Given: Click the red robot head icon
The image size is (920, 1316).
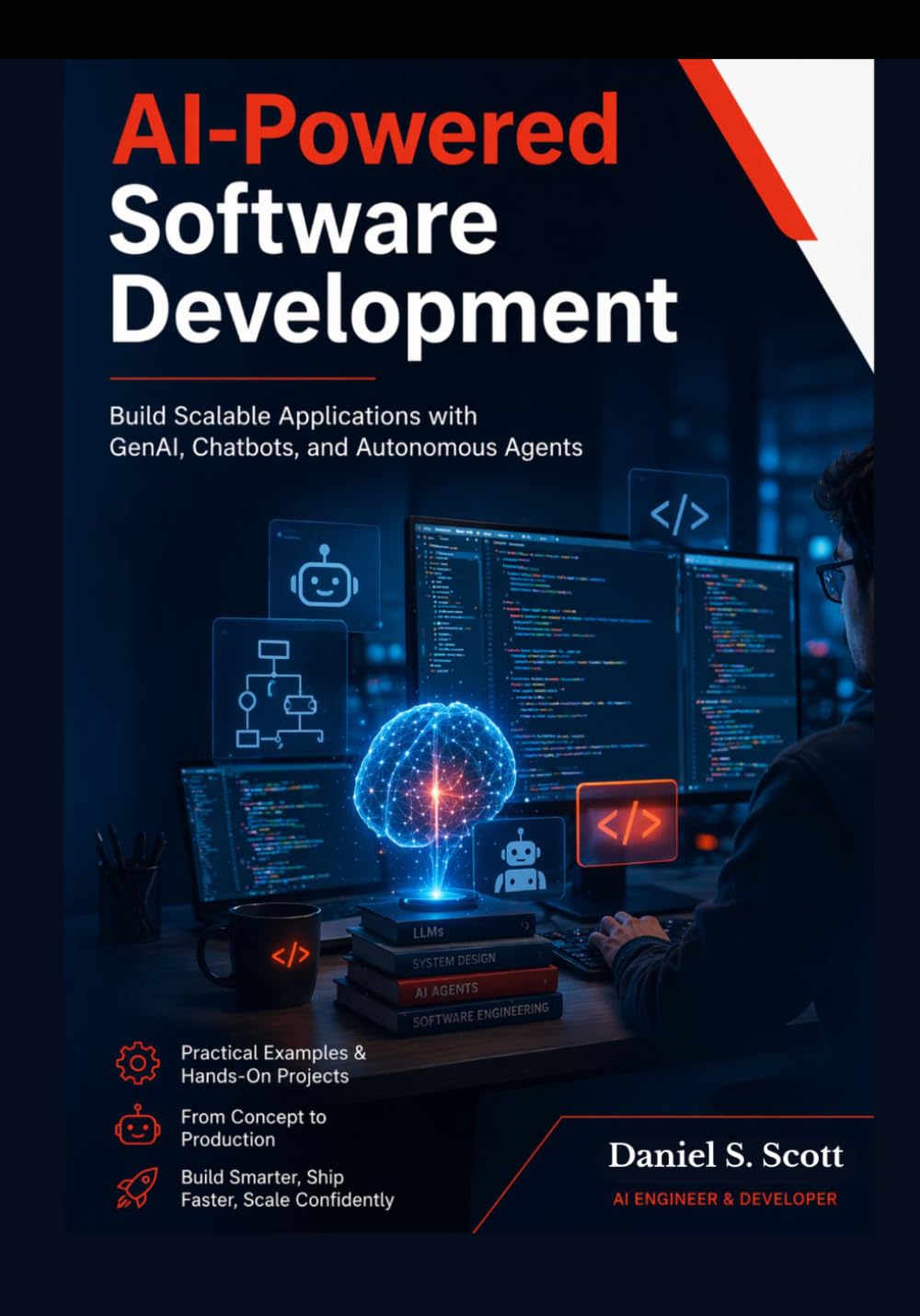Looking at the screenshot, I should [137, 1126].
